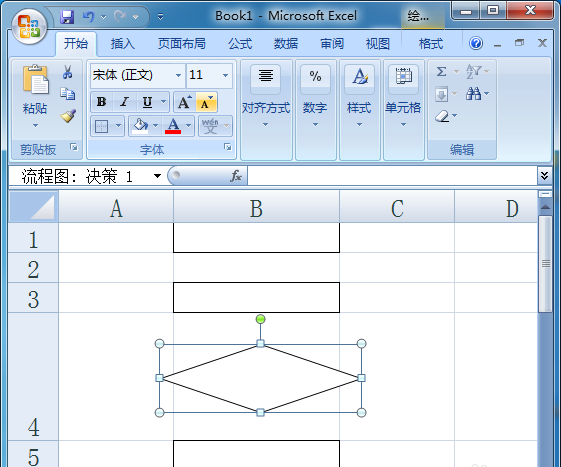Click the green rotation handle of the diamond
This screenshot has height=467, width=561.
(260, 318)
